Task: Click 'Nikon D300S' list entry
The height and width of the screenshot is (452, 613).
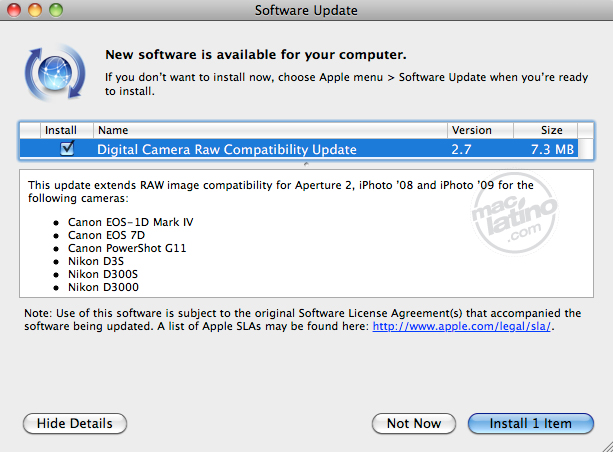Action: [103, 274]
